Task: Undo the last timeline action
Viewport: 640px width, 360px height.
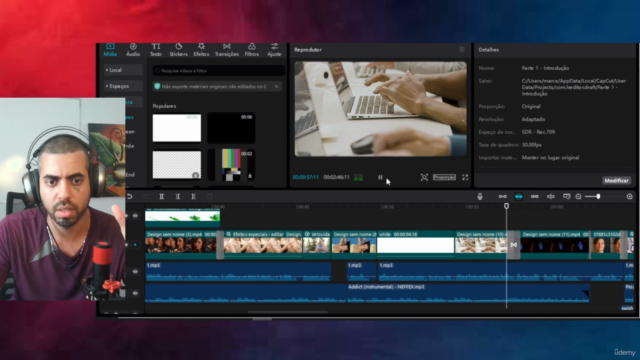Action: pyautogui.click(x=129, y=197)
